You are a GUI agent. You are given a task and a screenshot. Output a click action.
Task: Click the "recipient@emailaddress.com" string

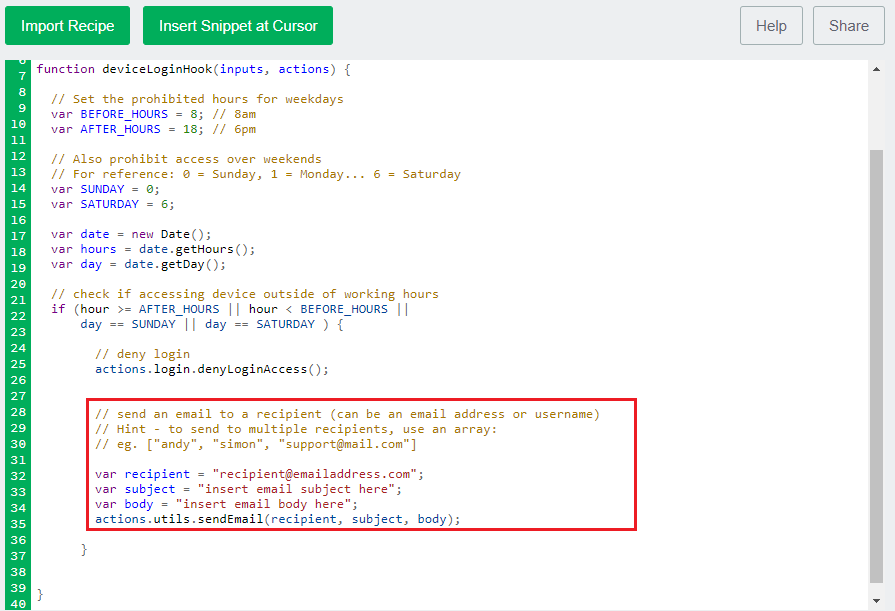click(x=315, y=474)
